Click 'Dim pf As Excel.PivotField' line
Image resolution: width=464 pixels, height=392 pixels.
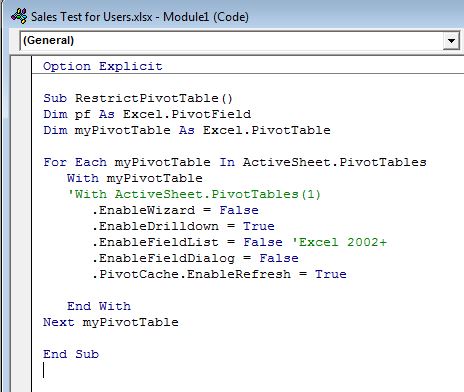point(147,114)
